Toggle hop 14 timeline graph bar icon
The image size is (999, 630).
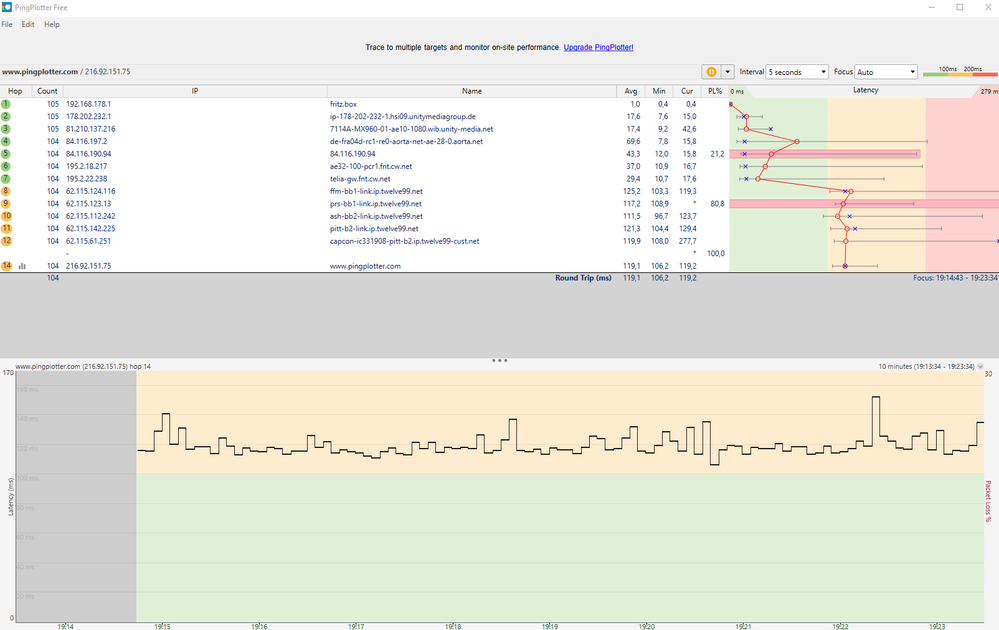click(22, 266)
